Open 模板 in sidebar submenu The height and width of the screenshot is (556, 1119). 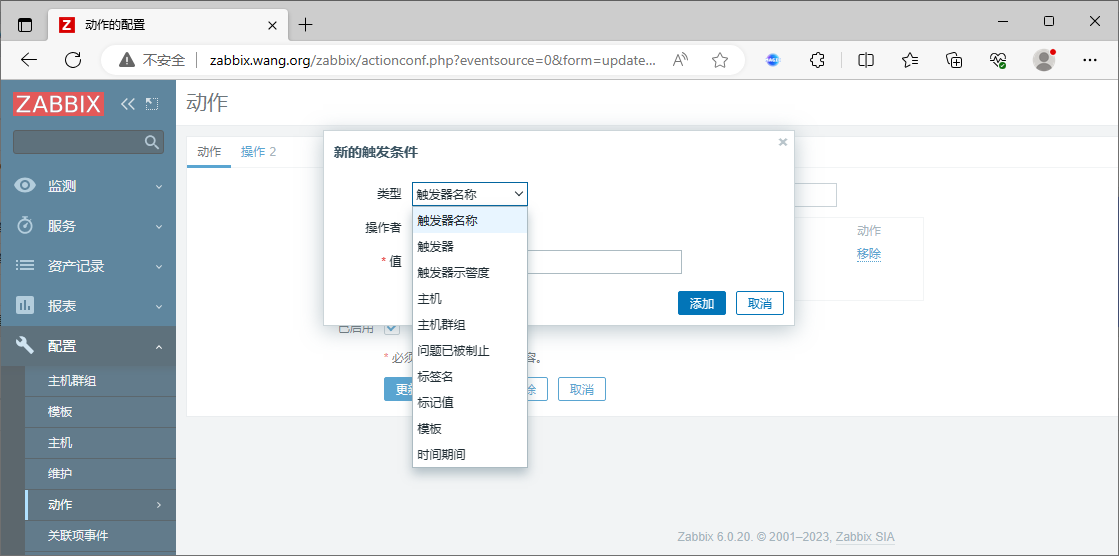[101, 412]
